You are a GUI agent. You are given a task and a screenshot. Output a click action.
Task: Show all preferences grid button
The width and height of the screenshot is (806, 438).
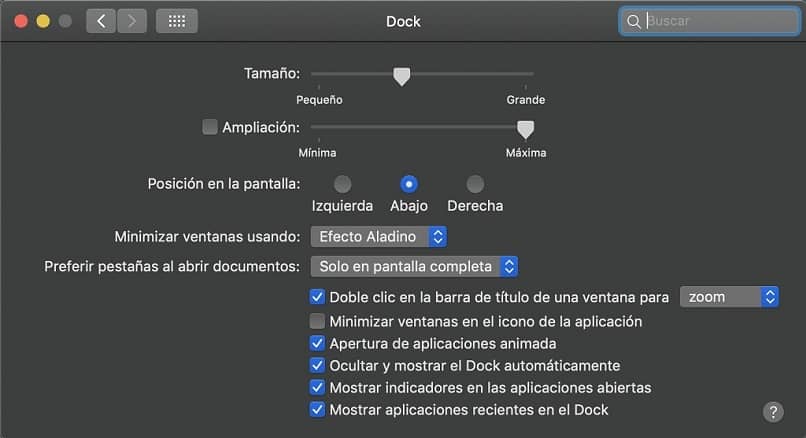pos(177,21)
